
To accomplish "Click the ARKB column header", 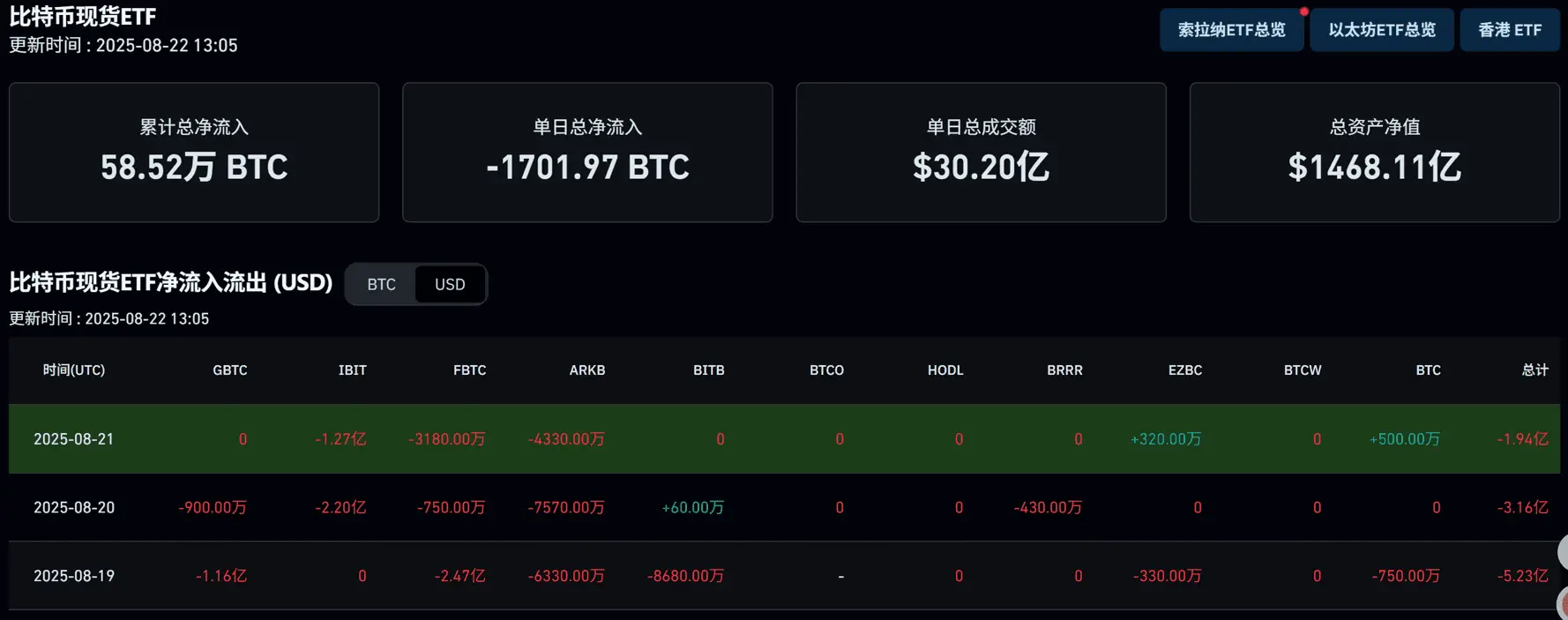I will click(586, 370).
